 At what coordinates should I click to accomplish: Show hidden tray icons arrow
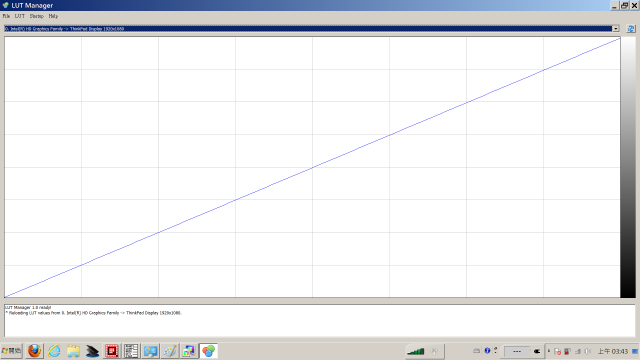549,351
